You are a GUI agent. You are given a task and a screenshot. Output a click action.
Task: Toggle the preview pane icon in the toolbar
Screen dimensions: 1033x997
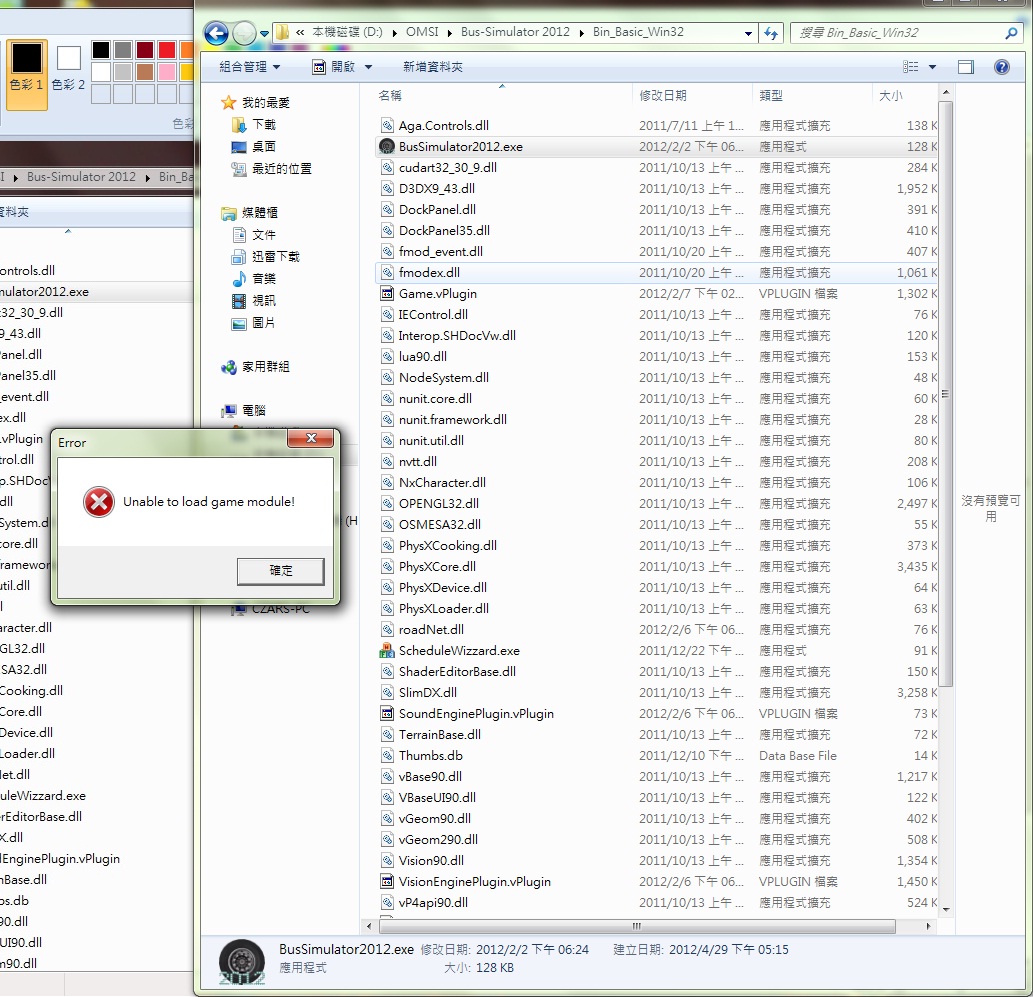pos(965,67)
